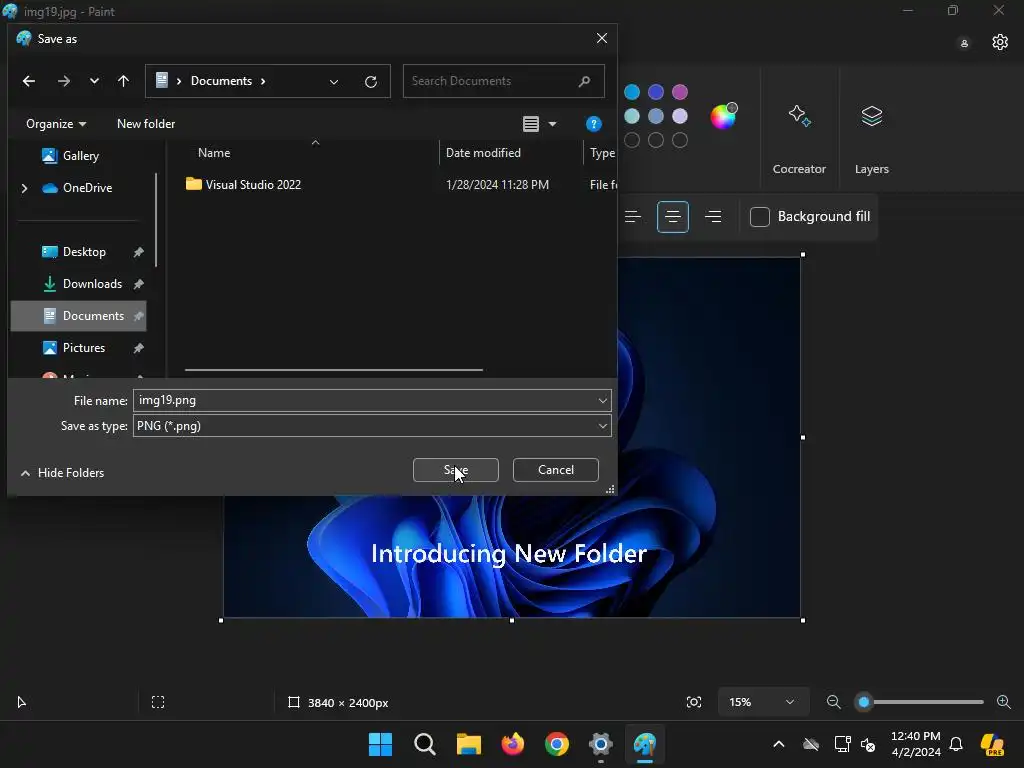The width and height of the screenshot is (1024, 768).
Task: Sort by Type column header
Action: tap(602, 153)
